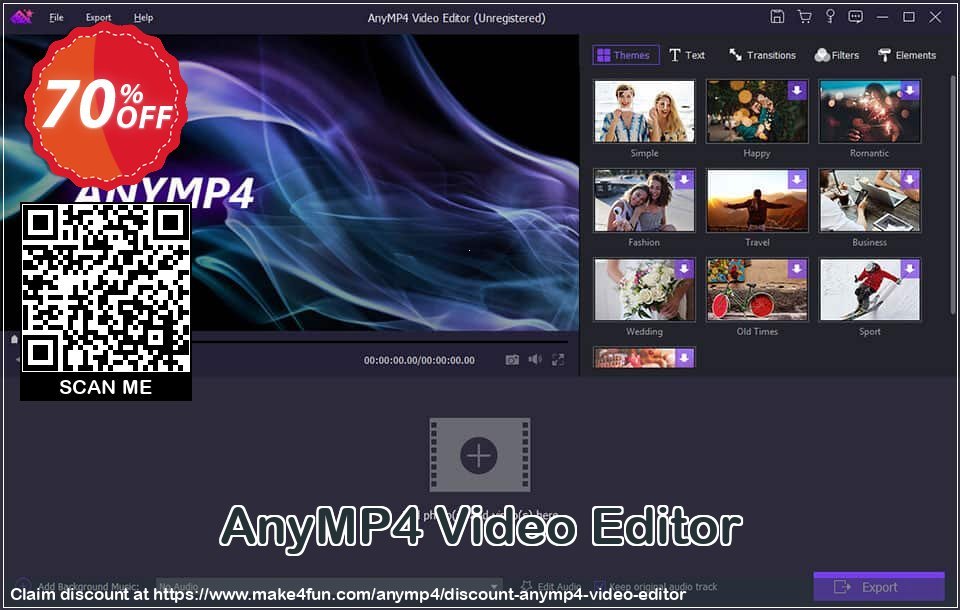Switch to the Elements tab

(x=907, y=55)
